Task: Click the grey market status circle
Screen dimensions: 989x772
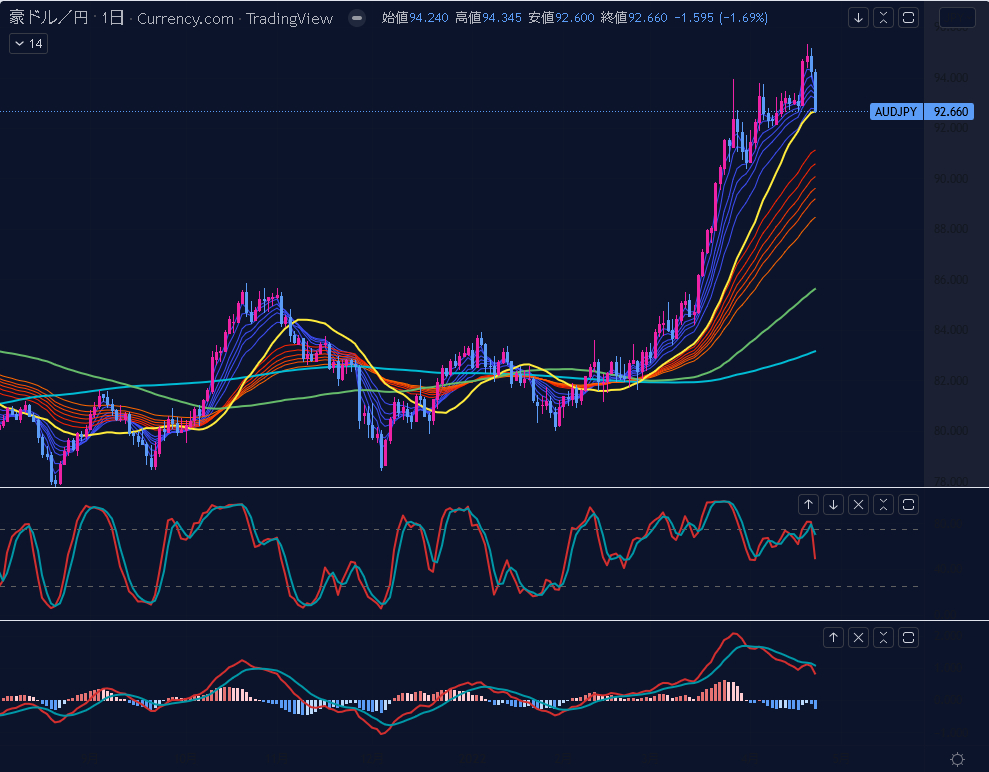Action: (357, 18)
